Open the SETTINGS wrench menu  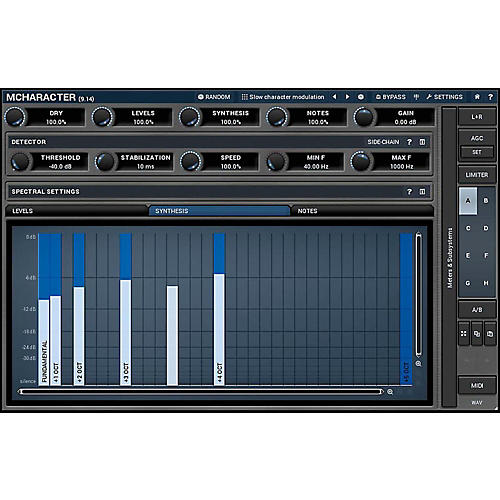coord(444,97)
